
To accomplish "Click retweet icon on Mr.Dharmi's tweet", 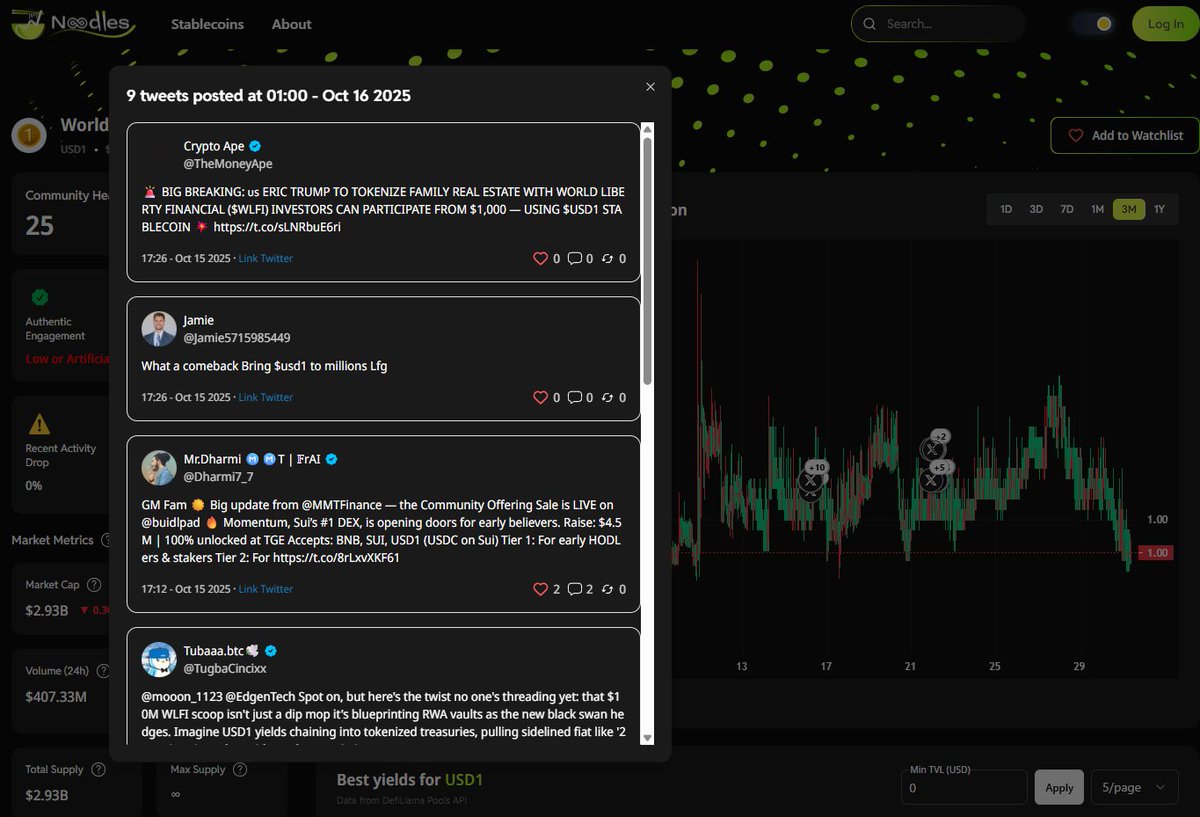I will click(x=607, y=590).
